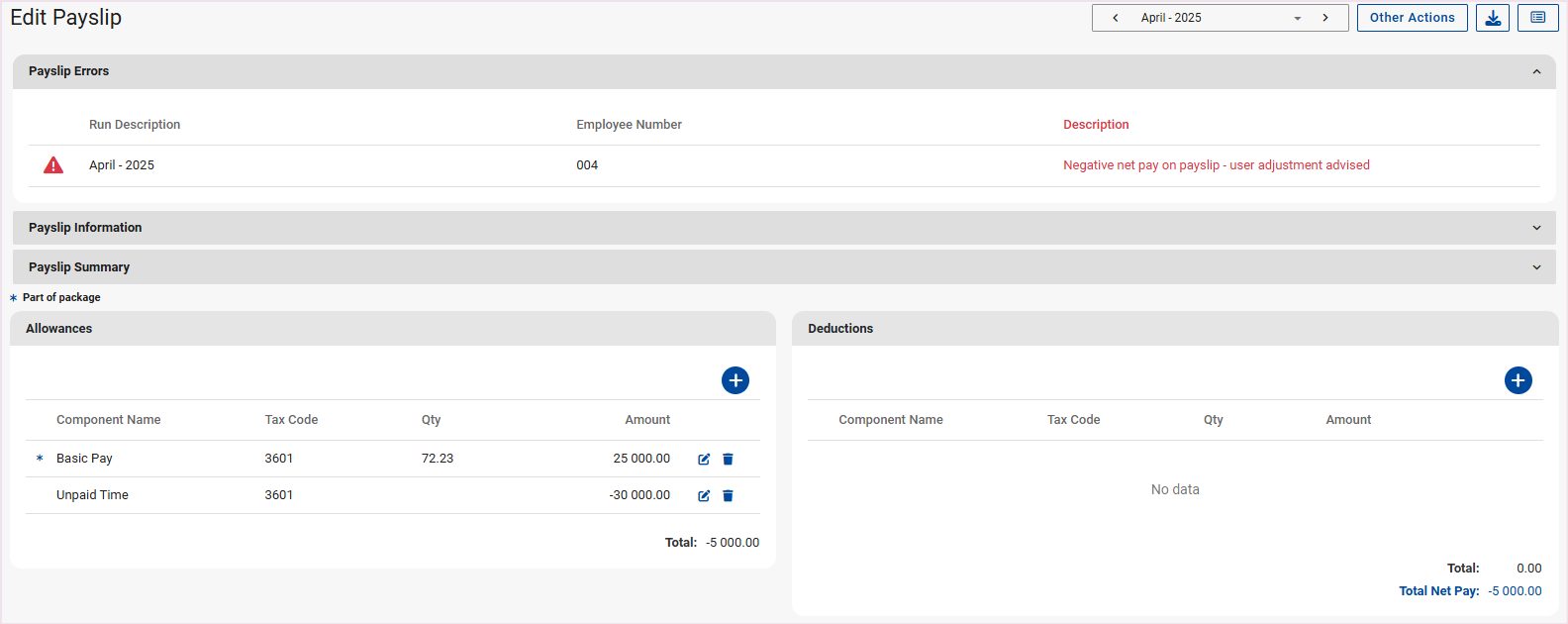Add a new deduction with plus icon
The image size is (1568, 624).
point(1518,380)
